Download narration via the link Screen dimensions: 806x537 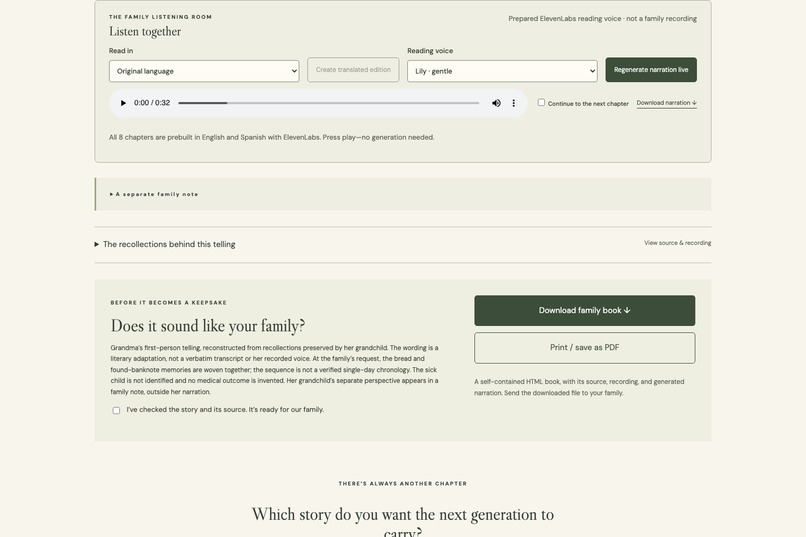tap(667, 103)
